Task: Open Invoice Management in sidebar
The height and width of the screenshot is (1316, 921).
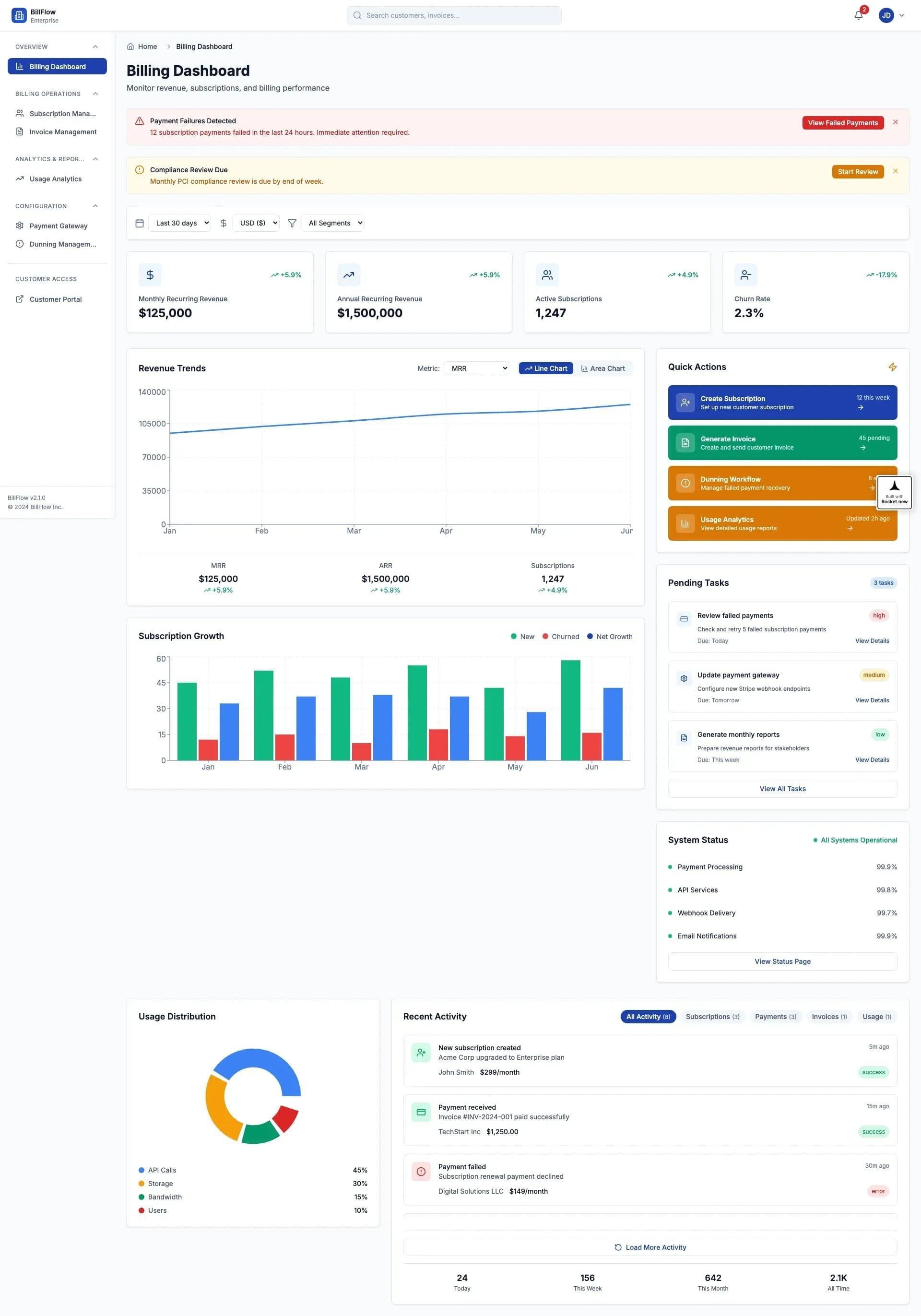Action: [x=63, y=132]
